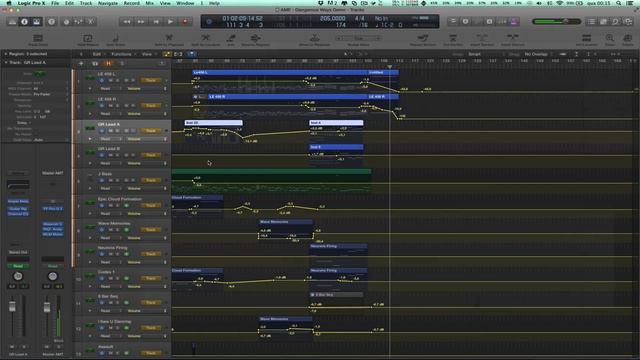Image resolution: width=640 pixels, height=360 pixels.
Task: Click the Join toolbar icon
Action: 231,40
